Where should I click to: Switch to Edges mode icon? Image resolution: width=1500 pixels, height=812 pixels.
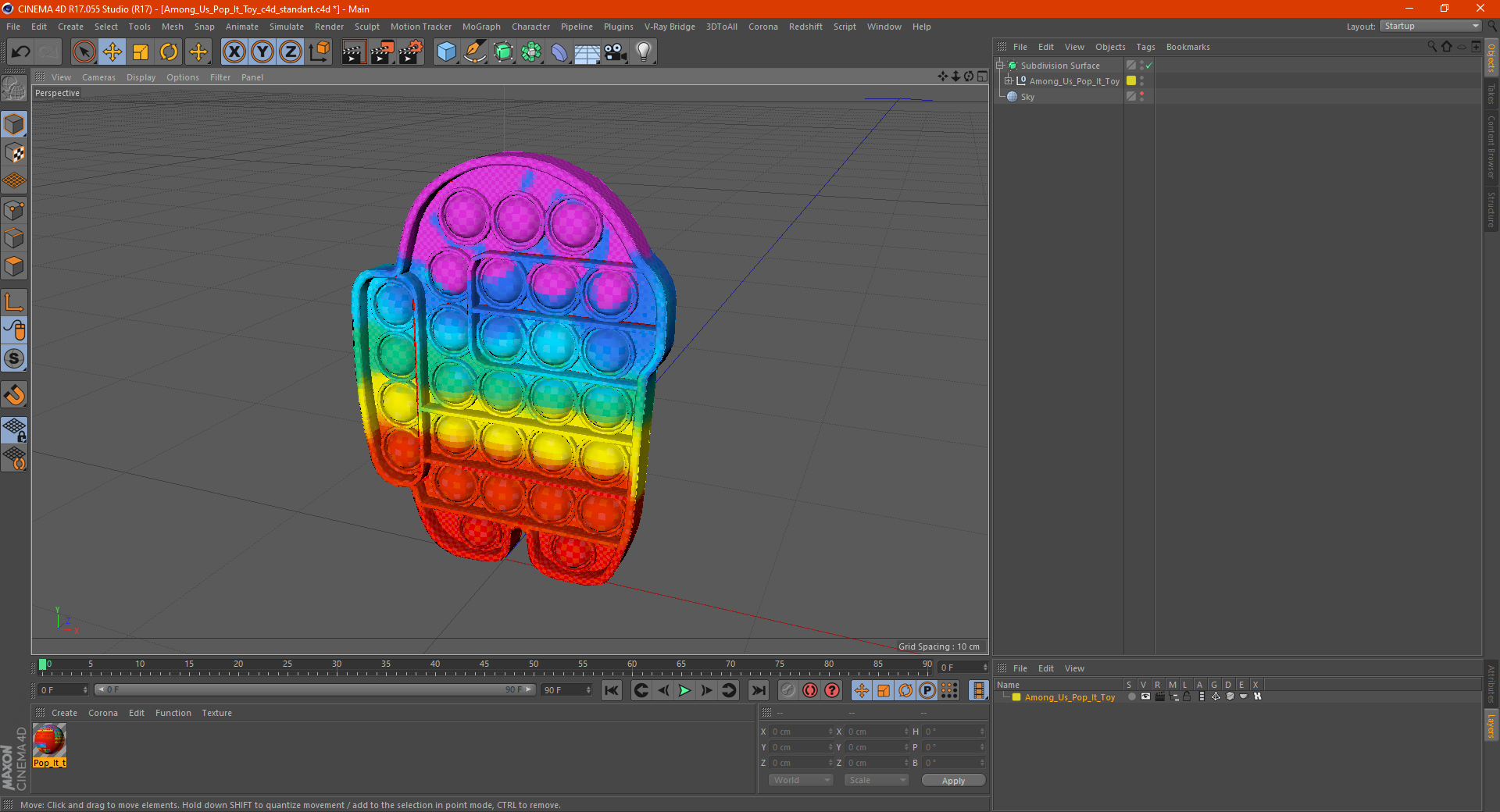coord(14,238)
